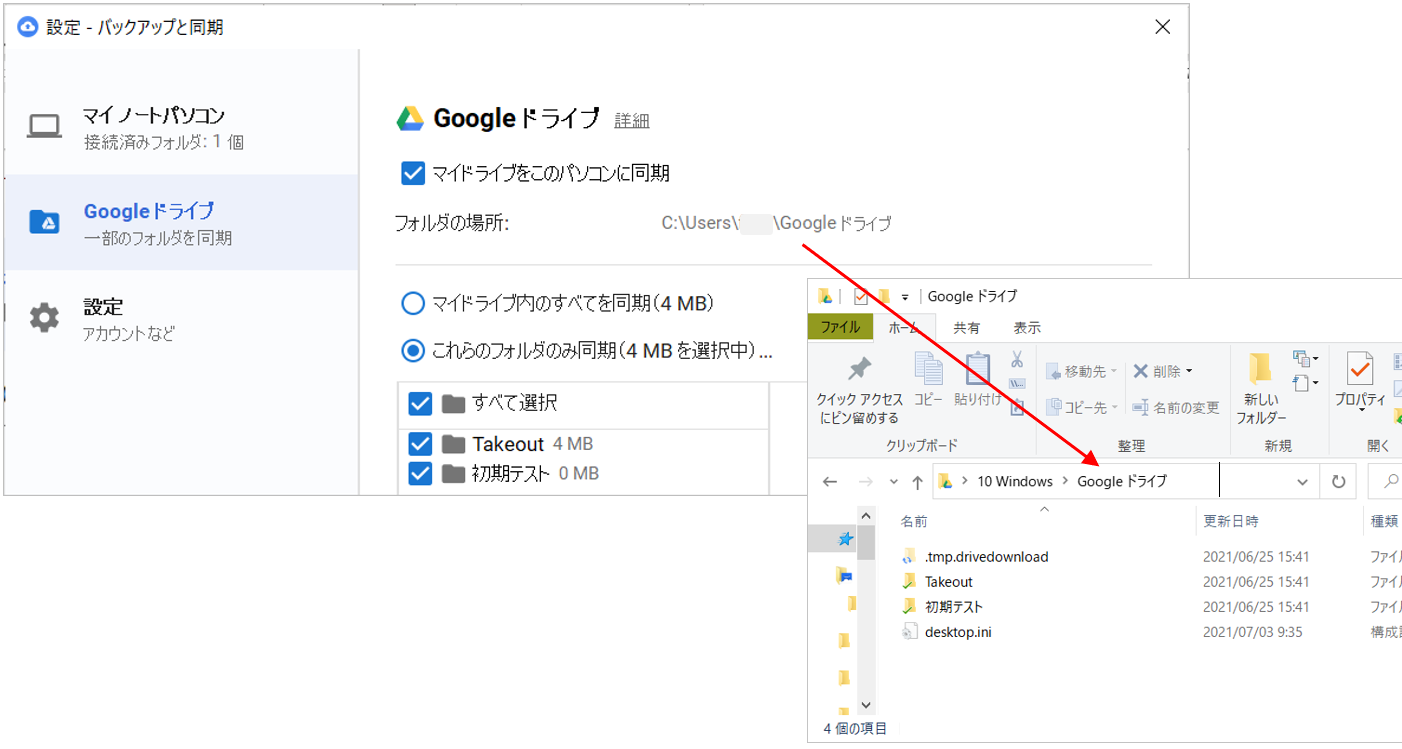This screenshot has width=1402, height=749.
Task: Click the copy path icon below the scissors
Action: click(x=1017, y=383)
